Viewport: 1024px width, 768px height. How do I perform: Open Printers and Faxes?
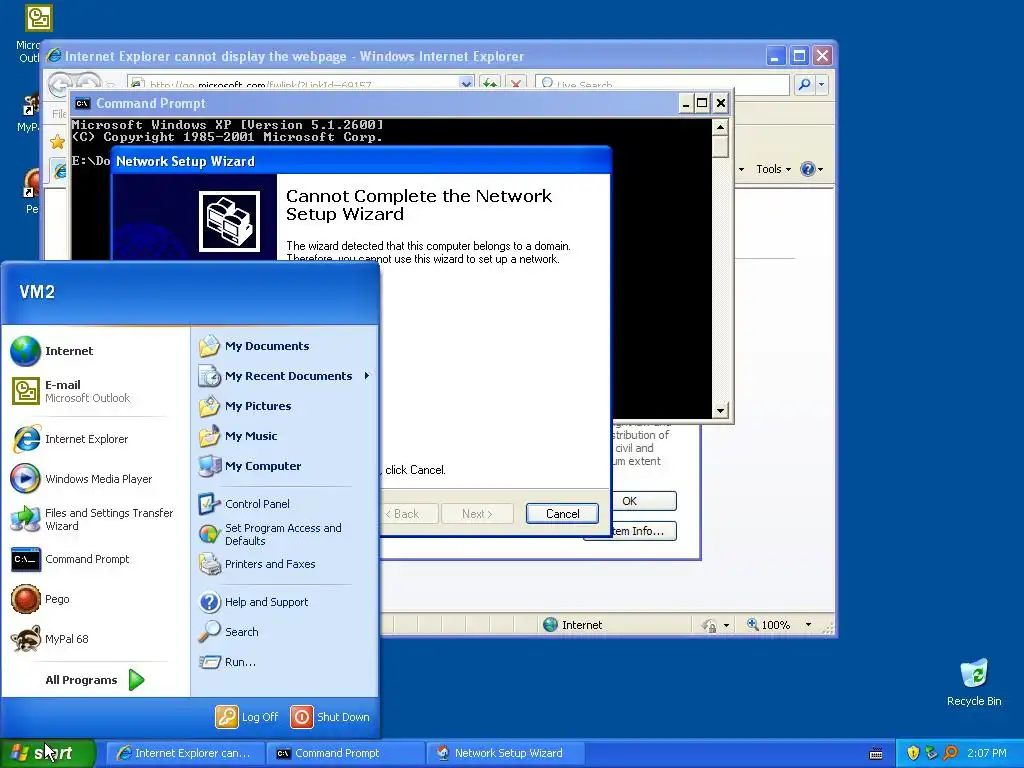click(x=257, y=564)
